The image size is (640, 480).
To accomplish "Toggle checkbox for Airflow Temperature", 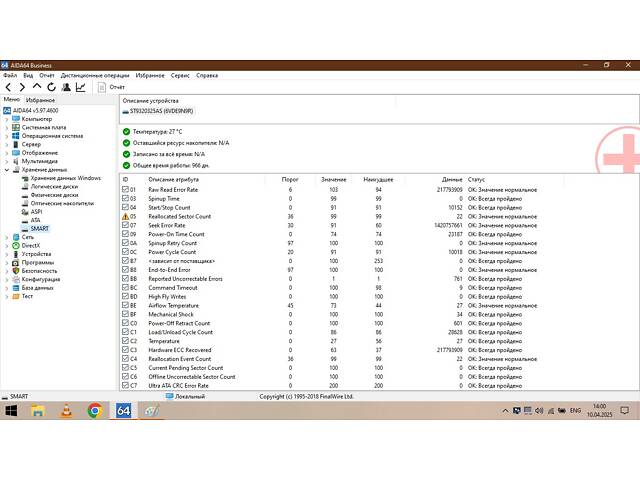I will [x=125, y=305].
